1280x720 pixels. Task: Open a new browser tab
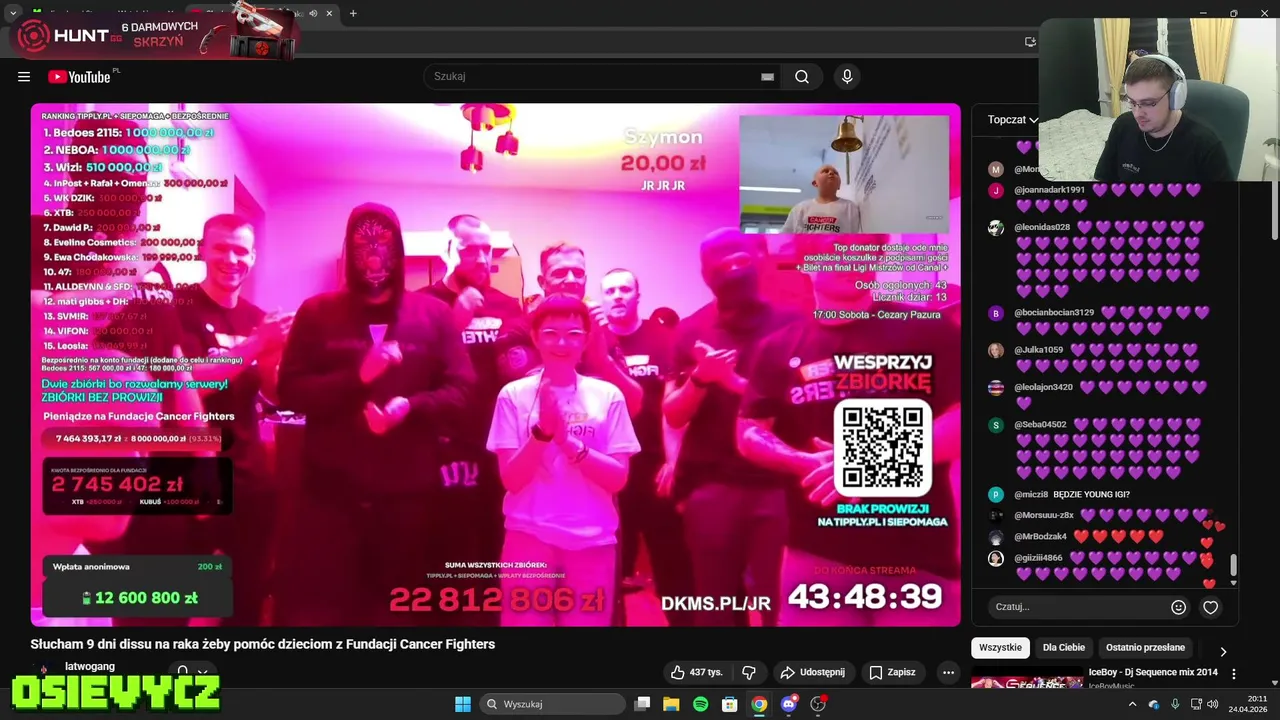(x=353, y=13)
